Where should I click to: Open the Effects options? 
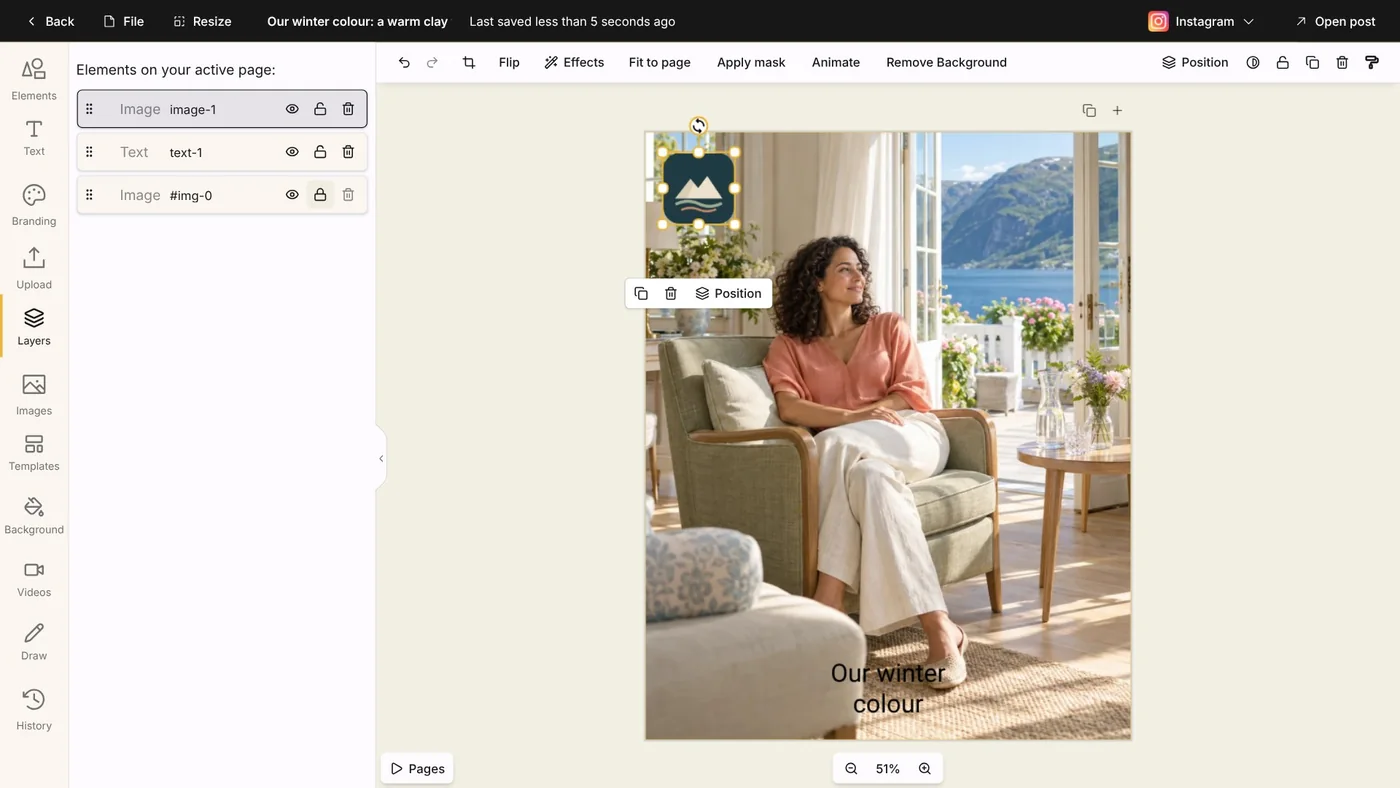coord(574,62)
